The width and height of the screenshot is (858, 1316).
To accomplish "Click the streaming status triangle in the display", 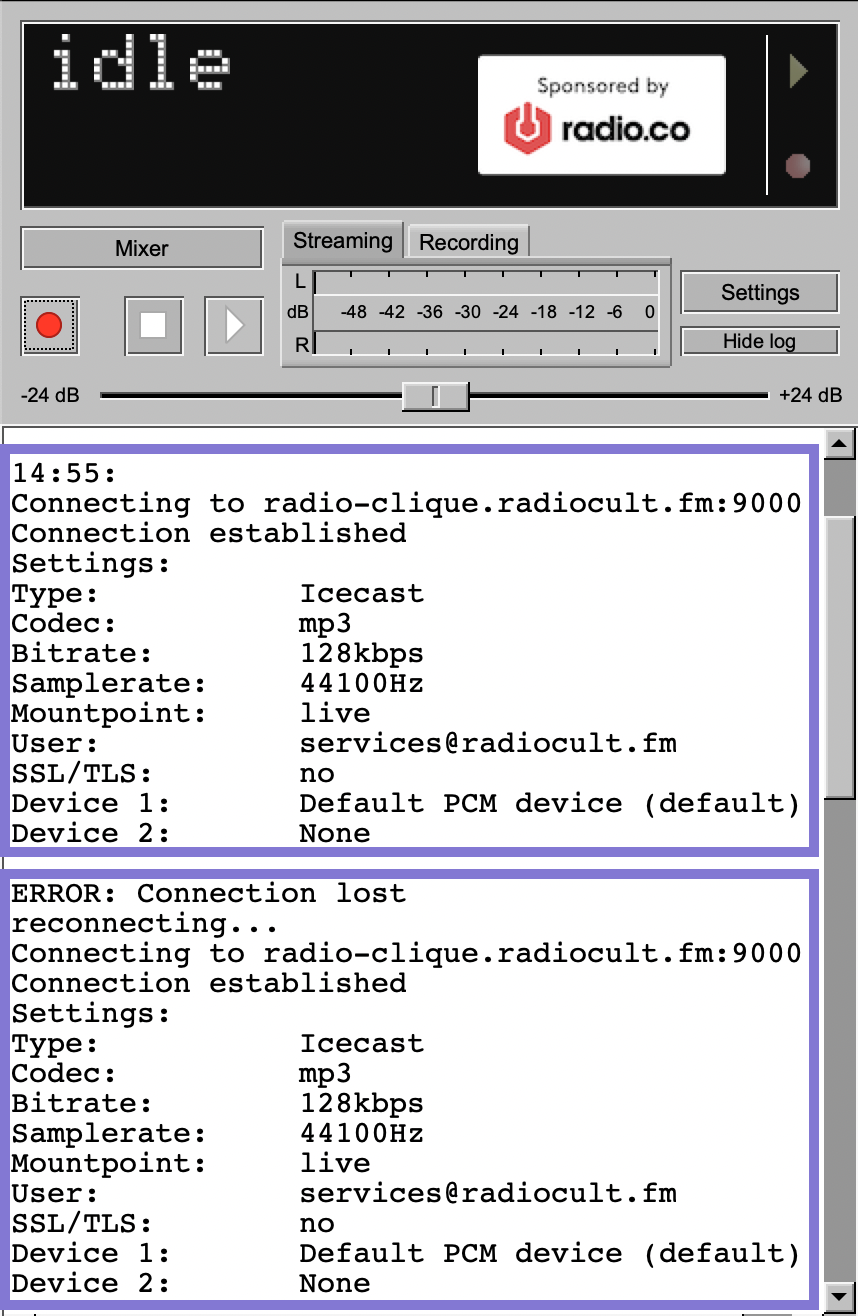I will (x=798, y=72).
